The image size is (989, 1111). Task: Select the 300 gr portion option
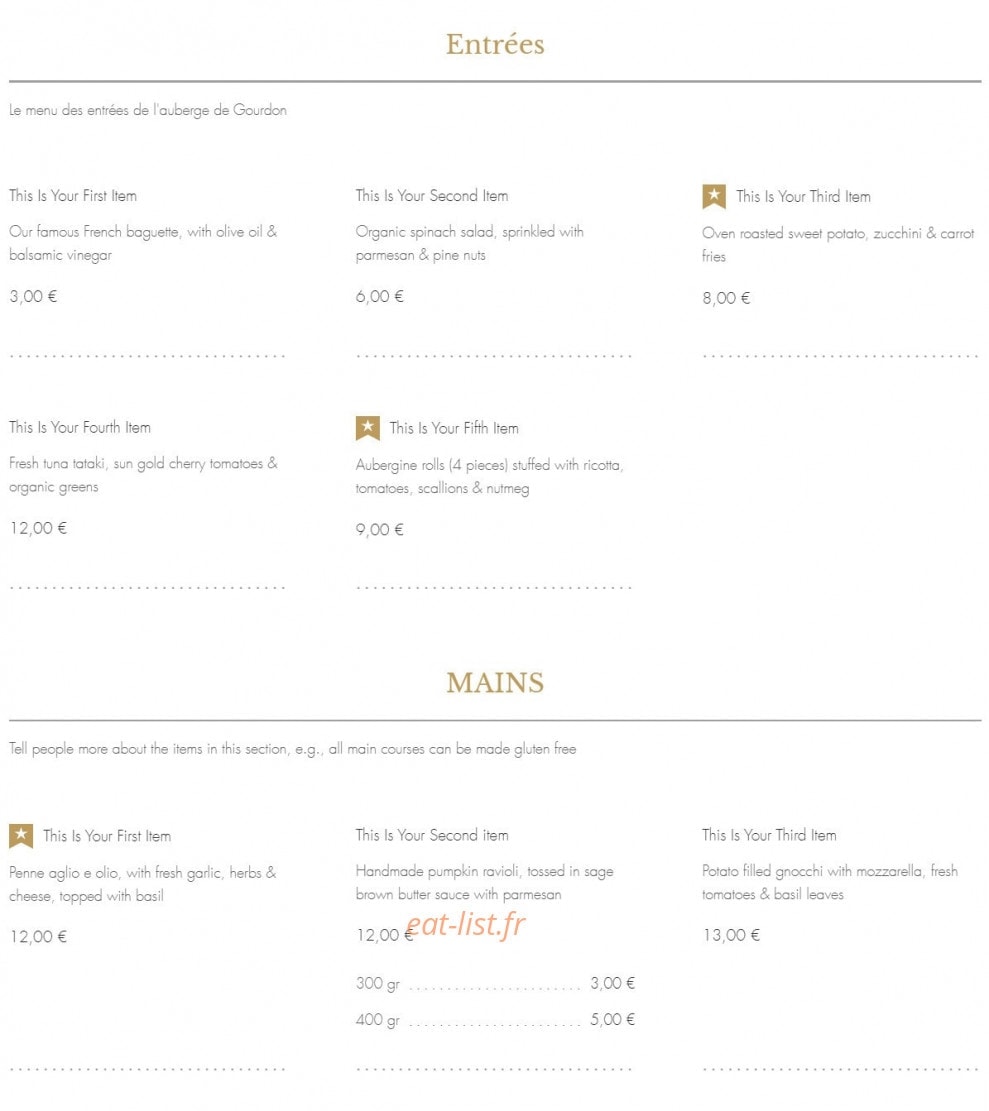coord(495,983)
